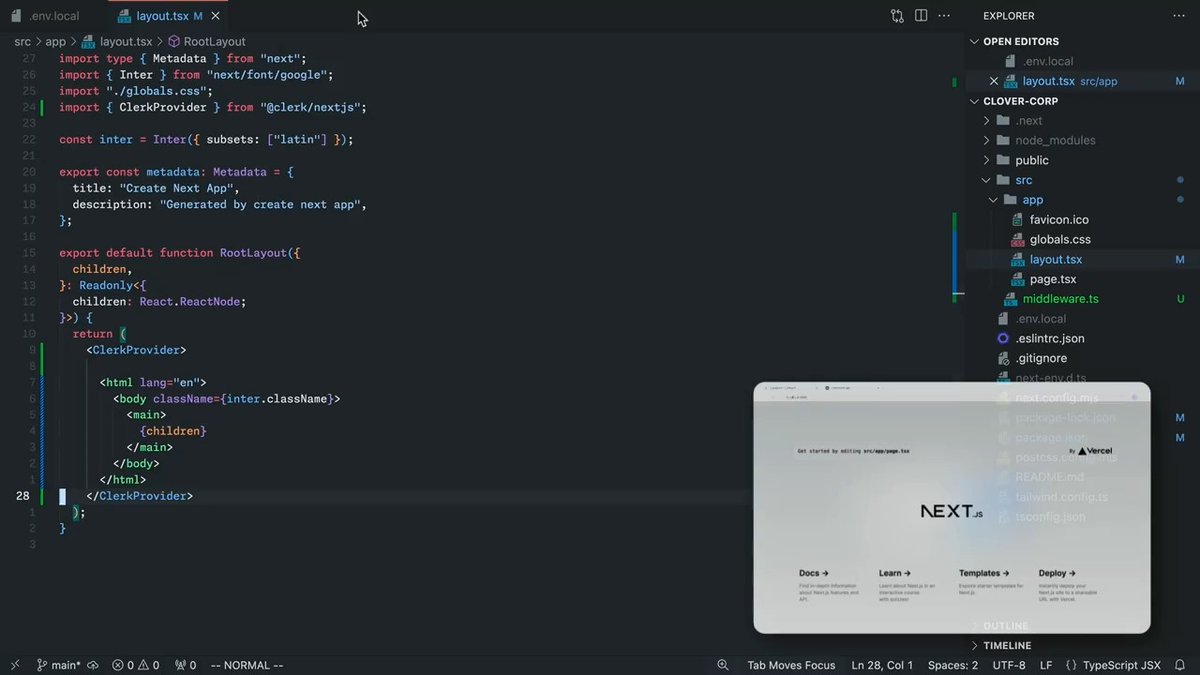1200x675 pixels.
Task: Click the title "Create Next App" line in the code
Action: pos(156,188)
